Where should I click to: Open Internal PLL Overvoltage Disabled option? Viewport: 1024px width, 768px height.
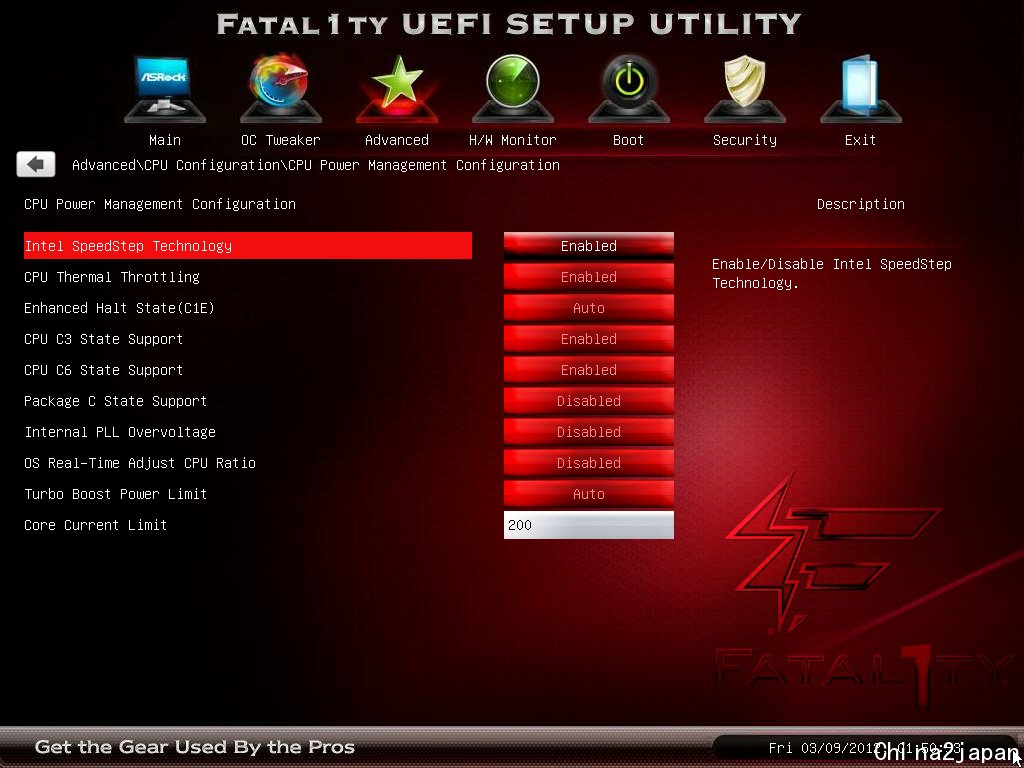click(x=588, y=432)
